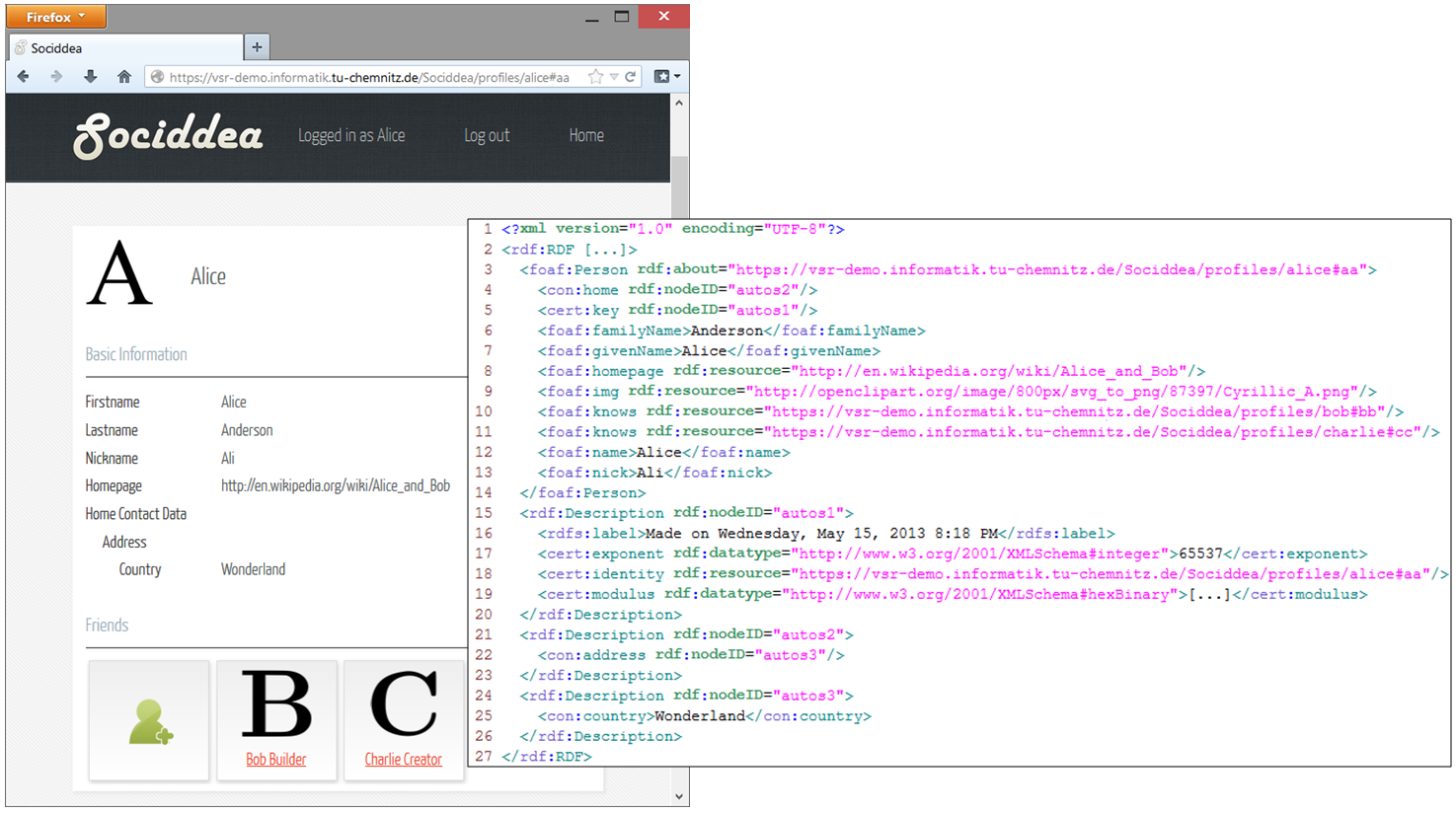This screenshot has width=1456, height=813.
Task: Click the globe site identity icon
Action: coord(157,77)
